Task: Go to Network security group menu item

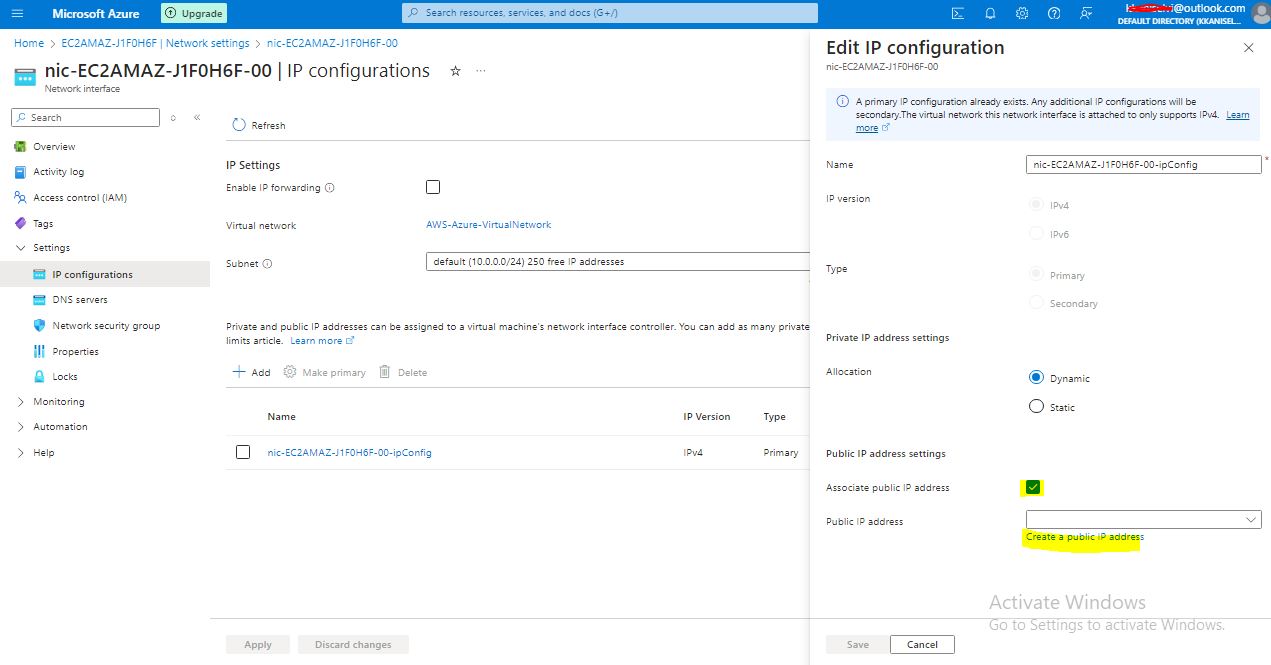Action: tap(106, 326)
